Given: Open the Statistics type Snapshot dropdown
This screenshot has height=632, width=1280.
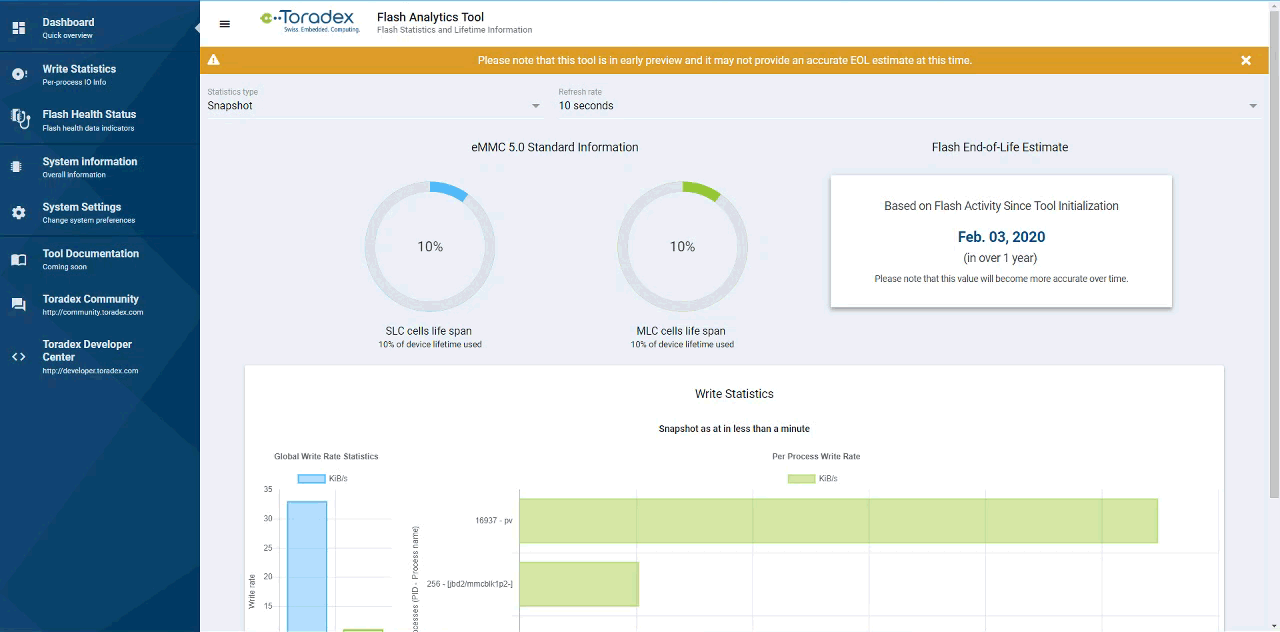Looking at the screenshot, I should [374, 105].
